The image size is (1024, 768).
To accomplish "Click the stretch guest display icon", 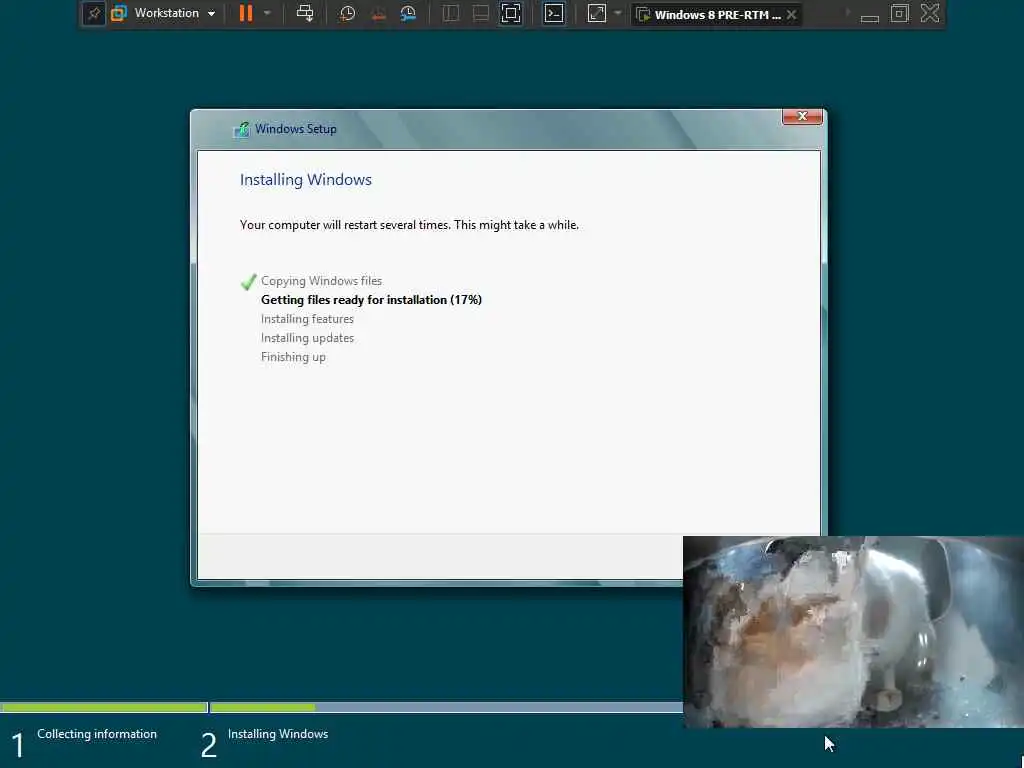I will click(x=597, y=13).
